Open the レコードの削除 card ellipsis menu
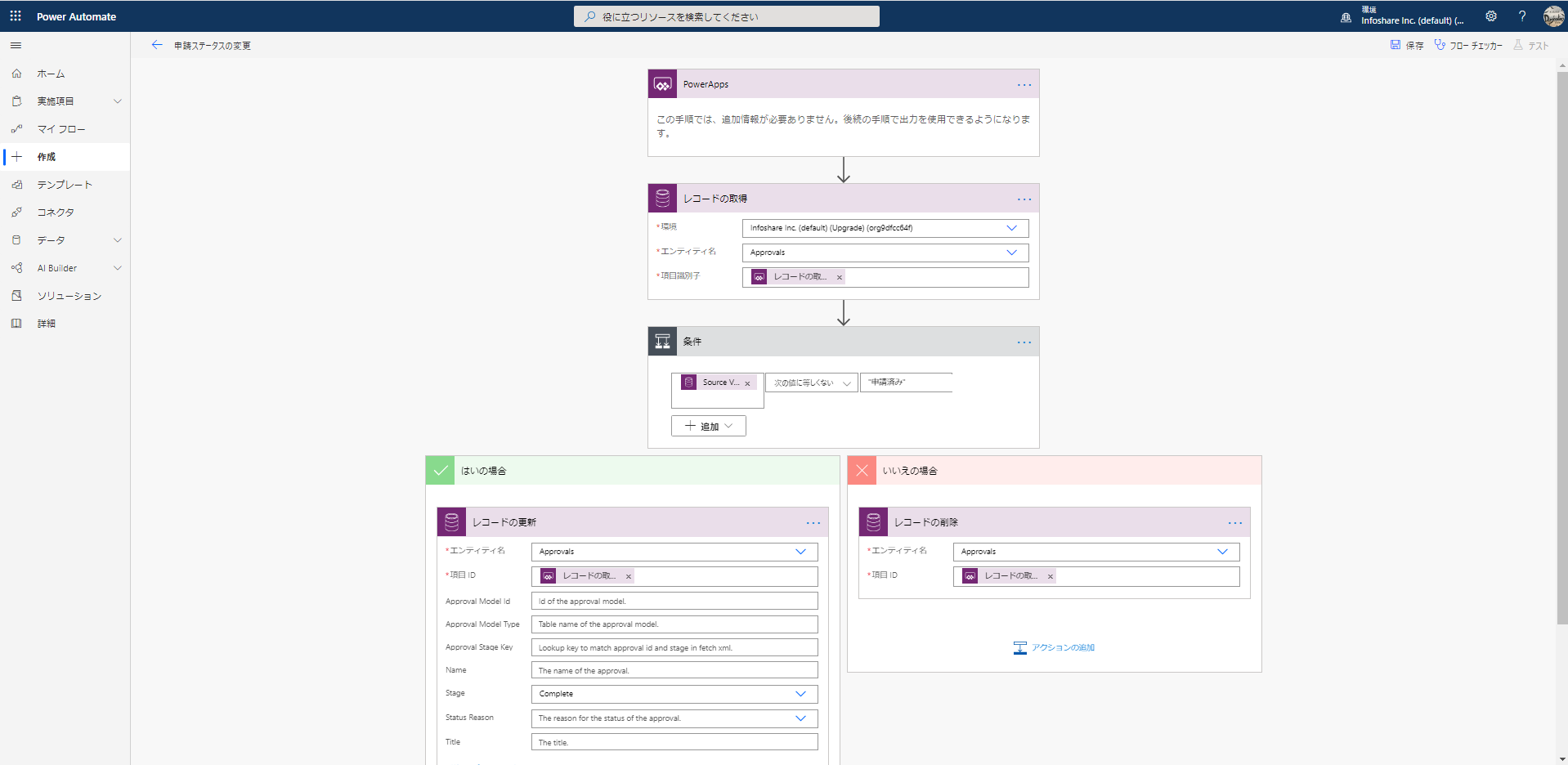This screenshot has width=1568, height=765. [1235, 523]
